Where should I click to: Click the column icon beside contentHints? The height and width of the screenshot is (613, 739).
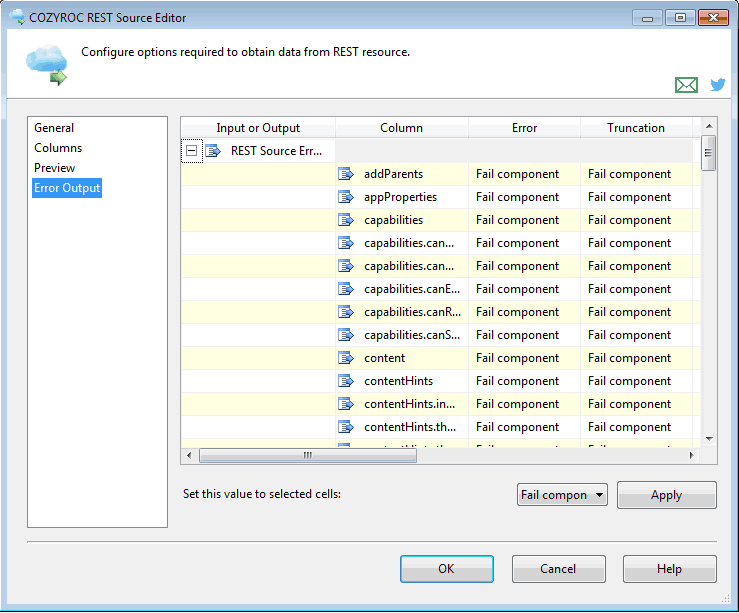pos(346,381)
